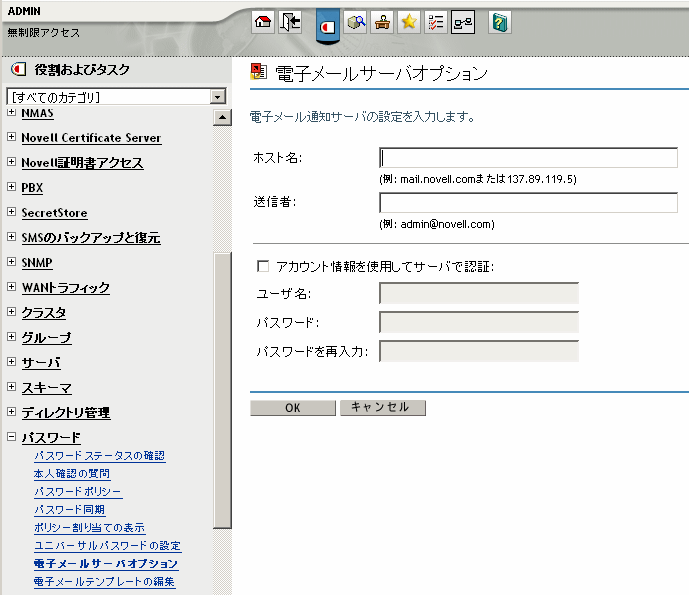Expand the NMAS tree node
This screenshot has height=595, width=689.
point(12,112)
